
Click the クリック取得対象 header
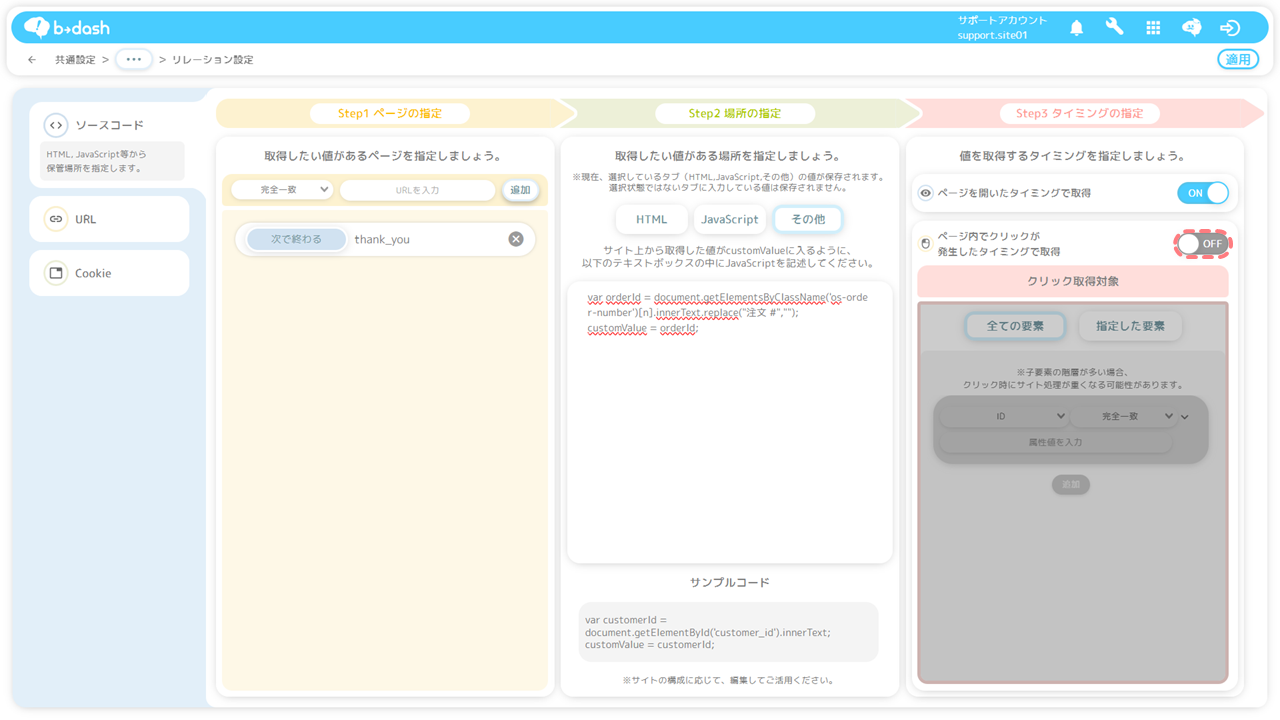click(x=1073, y=281)
